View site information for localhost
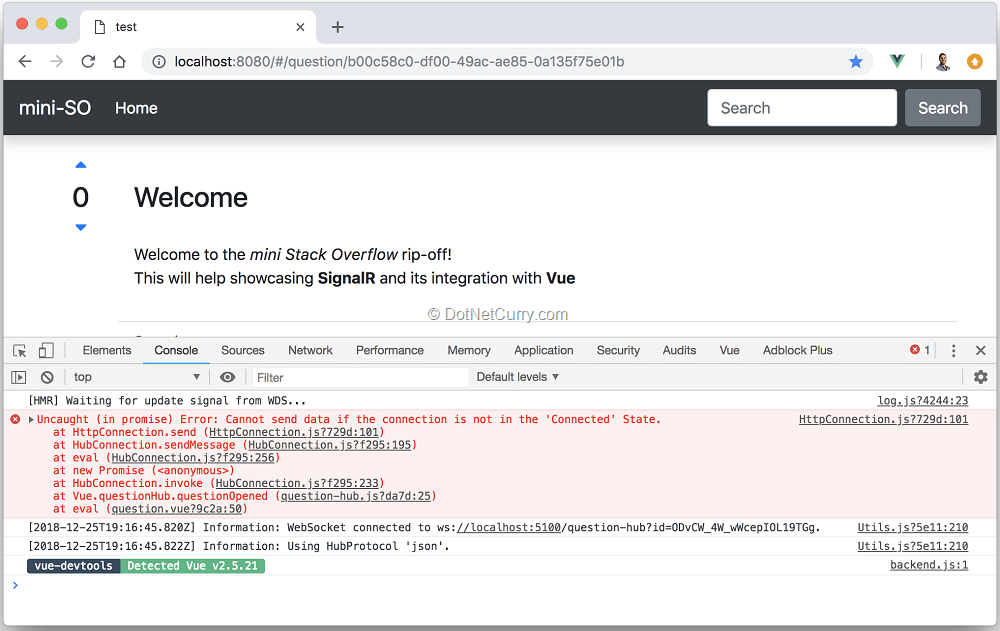This screenshot has width=1000, height=631. coord(159,61)
